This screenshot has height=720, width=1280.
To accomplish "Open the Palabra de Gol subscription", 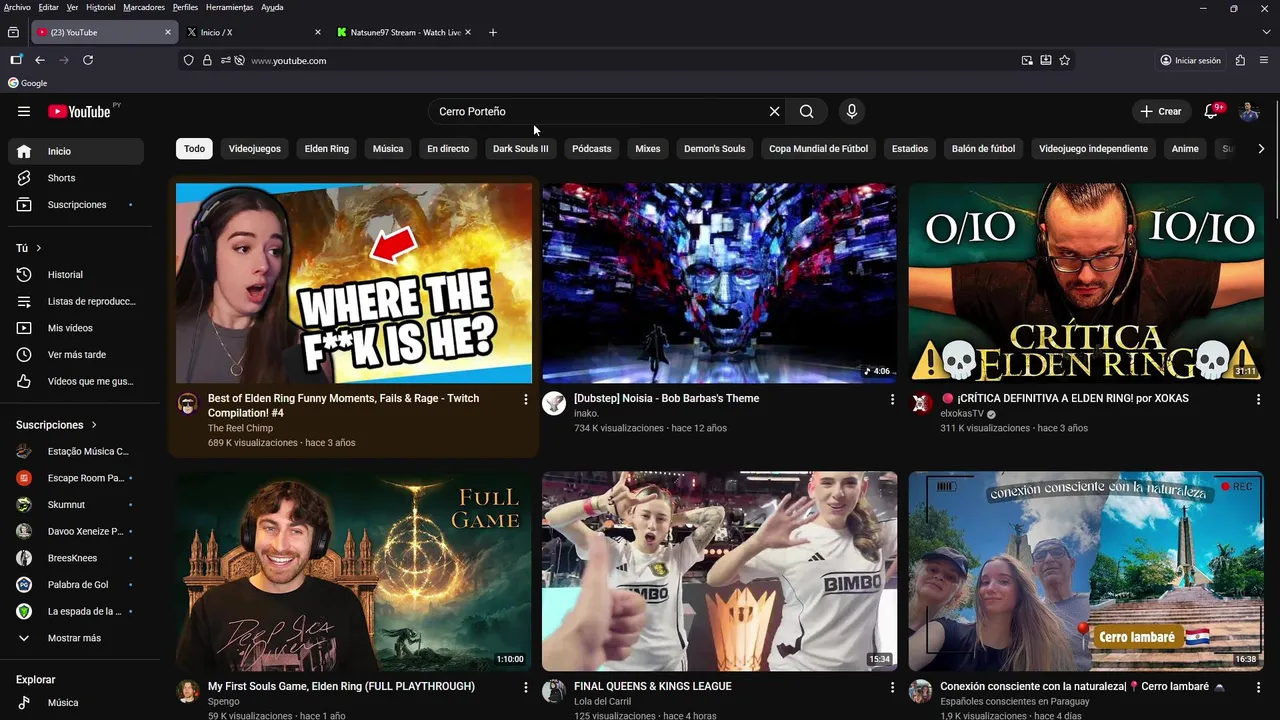I will click(76, 585).
